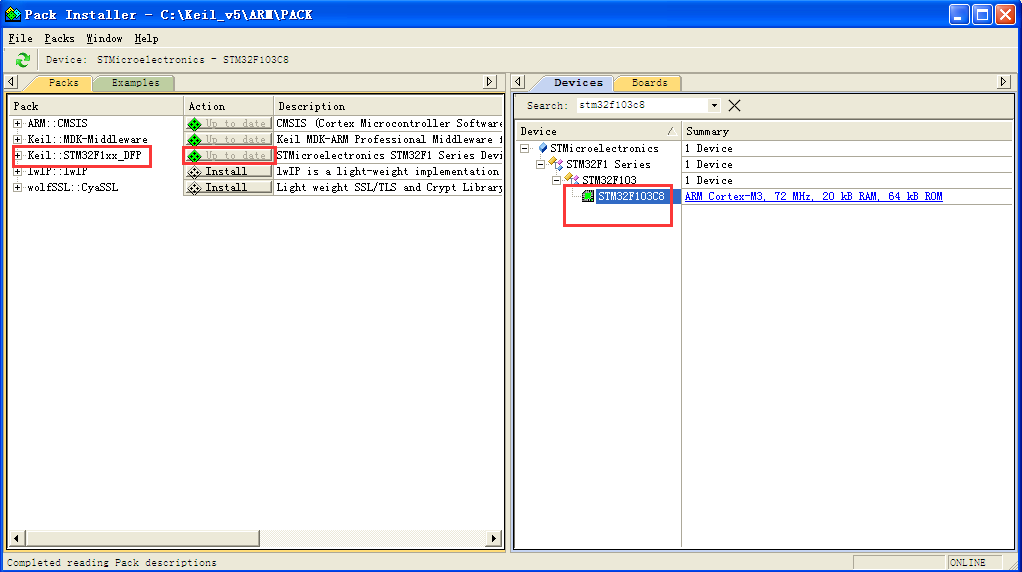
Task: Select the ARM::CMSIS pack name
Action: tap(57, 123)
